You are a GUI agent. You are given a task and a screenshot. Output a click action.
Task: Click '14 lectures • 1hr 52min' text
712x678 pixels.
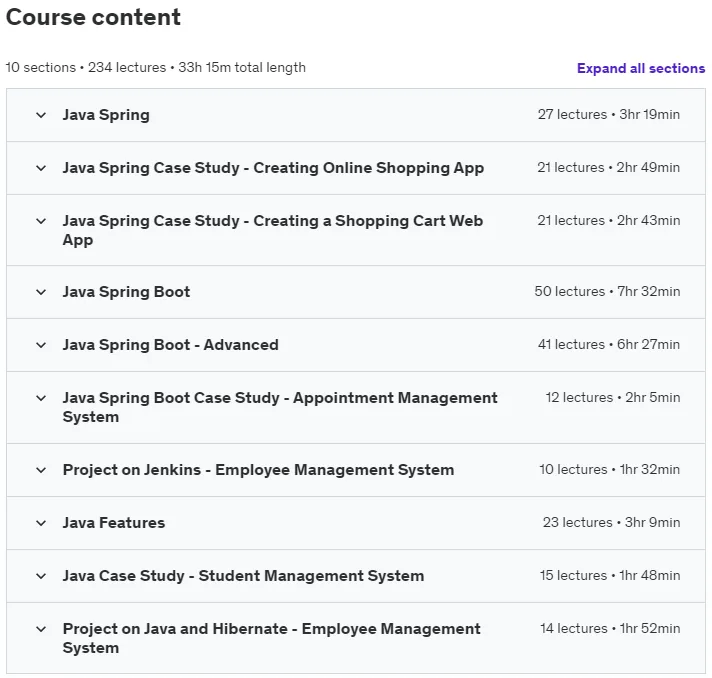pos(610,629)
